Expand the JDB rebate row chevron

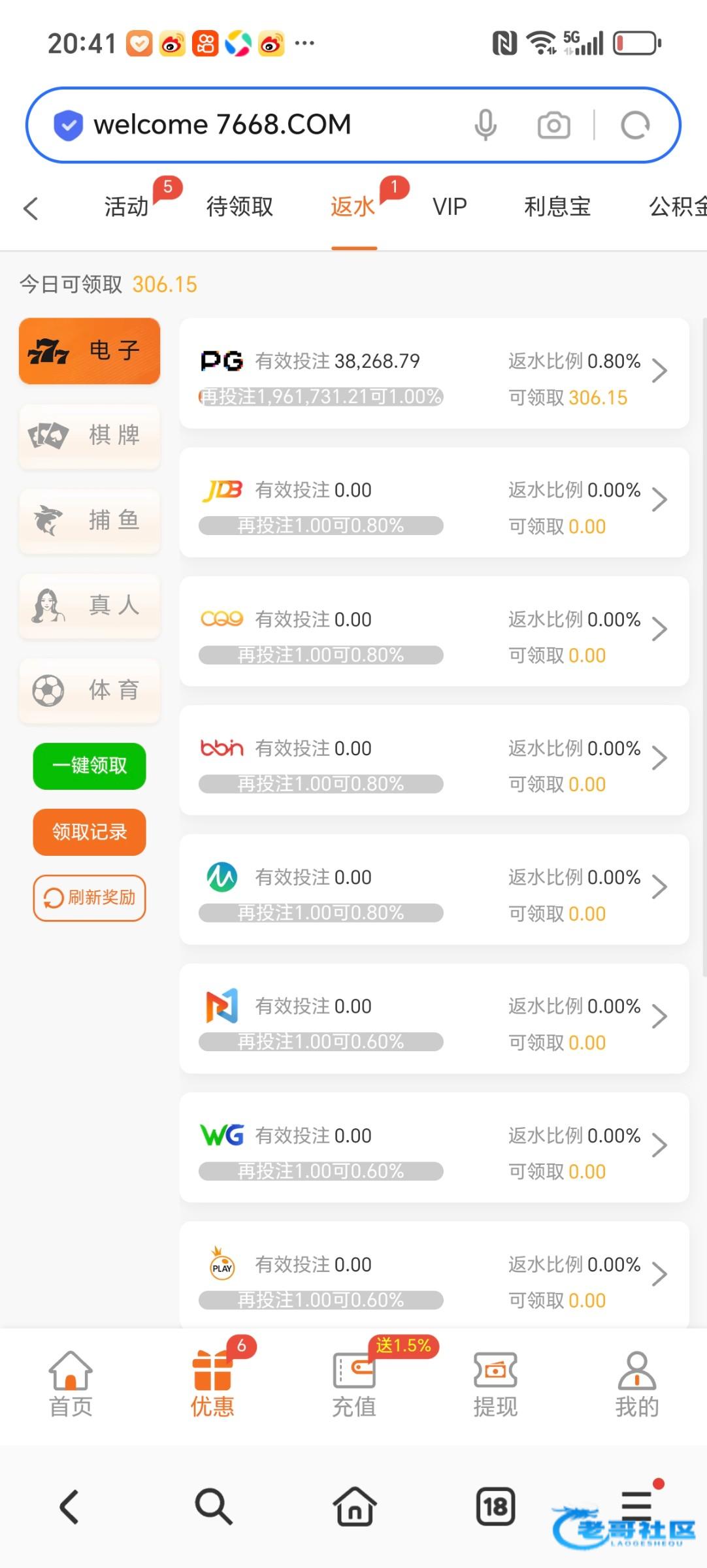[x=659, y=500]
